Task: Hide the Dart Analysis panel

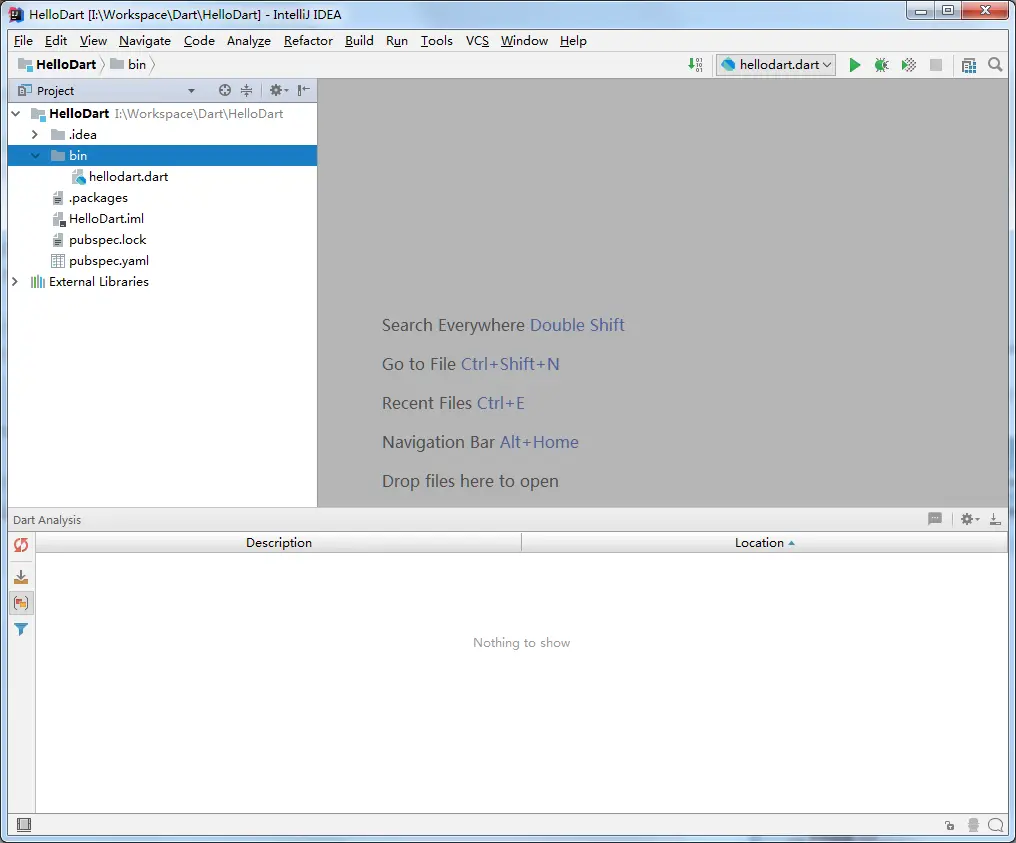Action: tap(995, 519)
